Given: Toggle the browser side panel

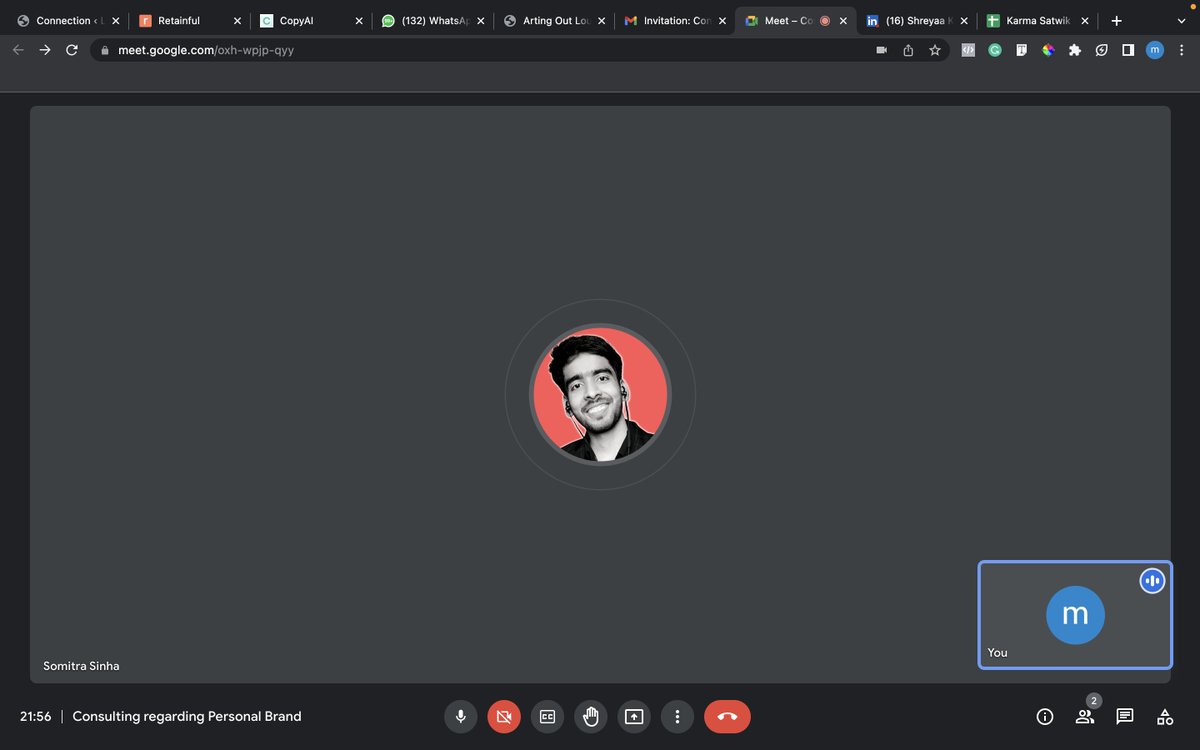Looking at the screenshot, I should [x=1128, y=50].
